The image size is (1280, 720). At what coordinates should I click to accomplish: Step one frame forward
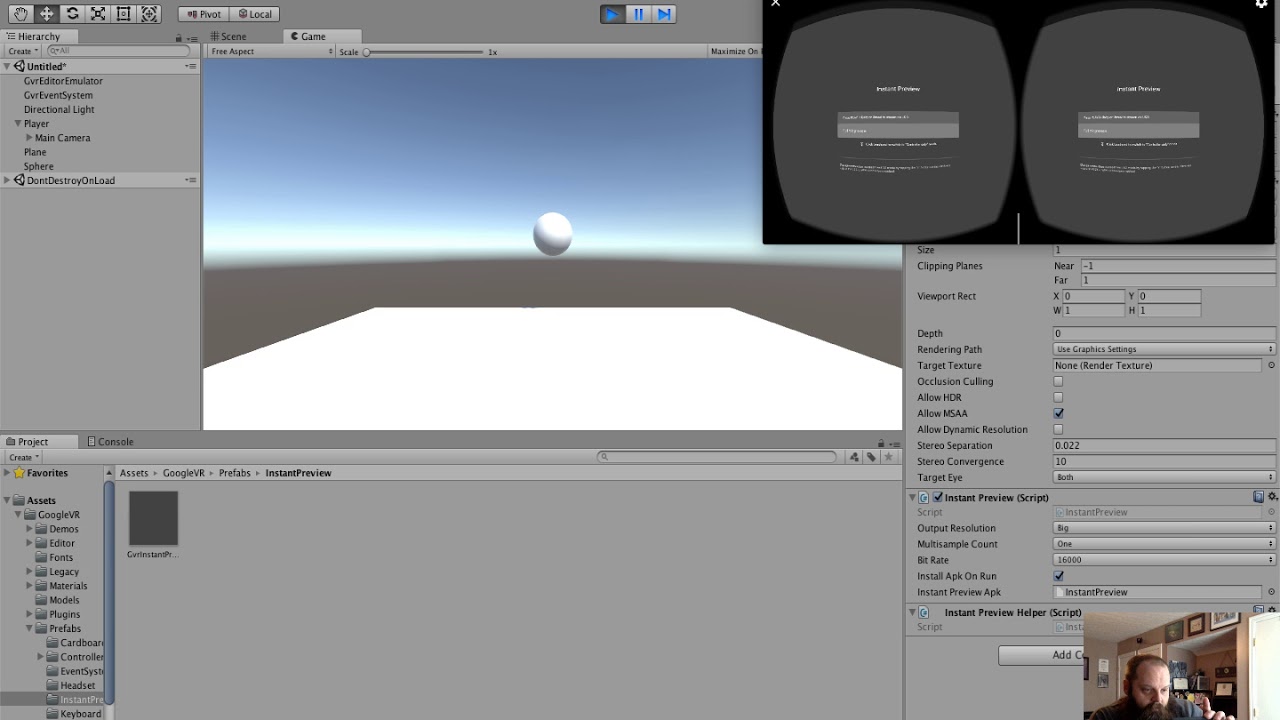[x=664, y=14]
